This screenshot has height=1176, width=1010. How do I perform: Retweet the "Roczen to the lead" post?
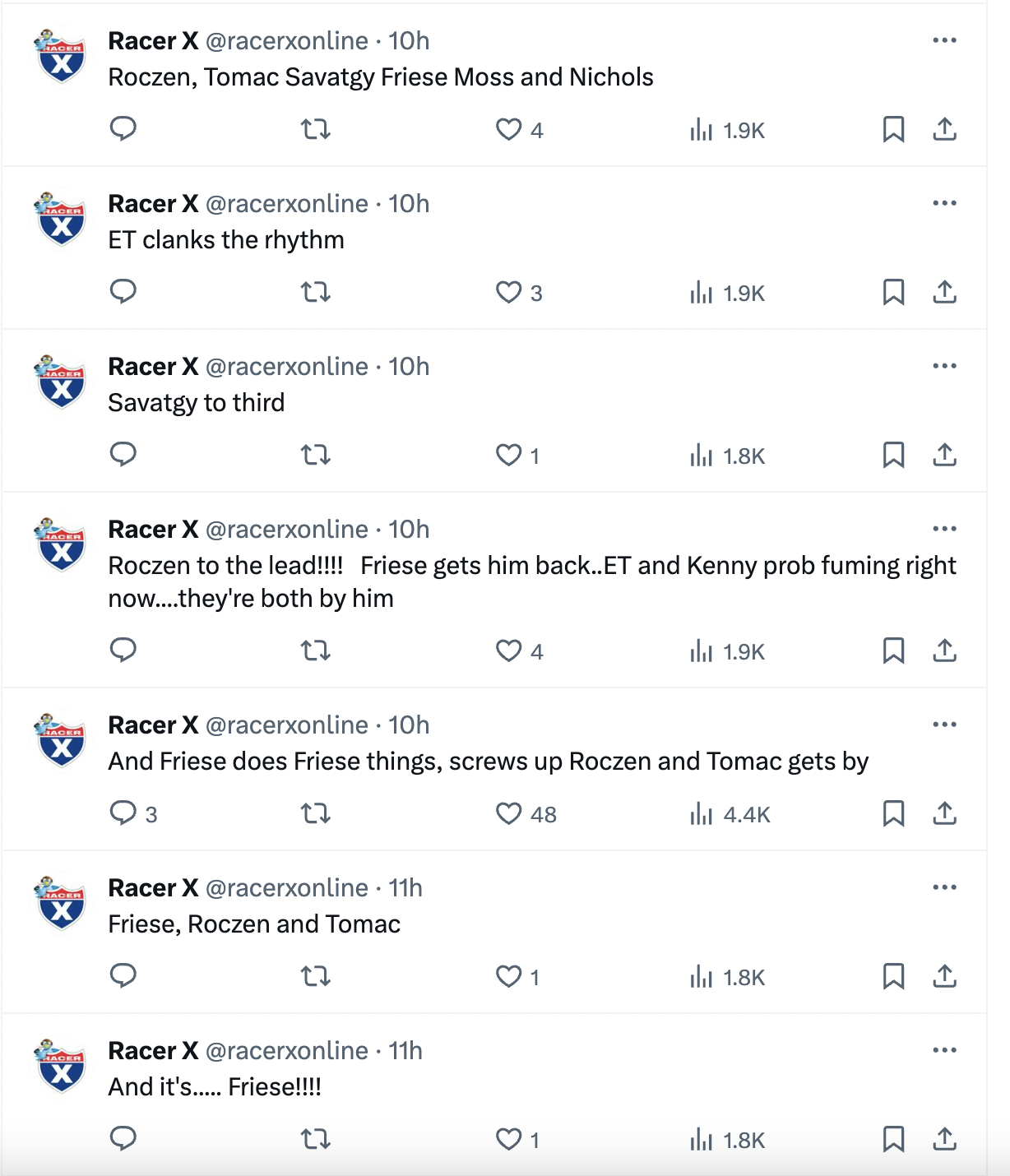coord(315,651)
